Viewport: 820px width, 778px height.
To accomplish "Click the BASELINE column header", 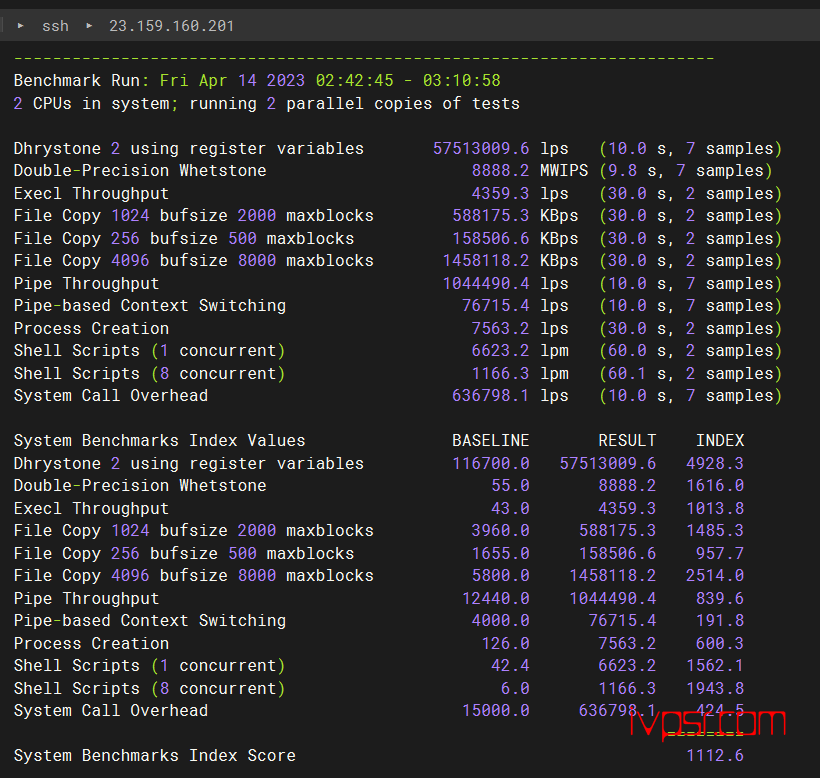I will pos(491,440).
